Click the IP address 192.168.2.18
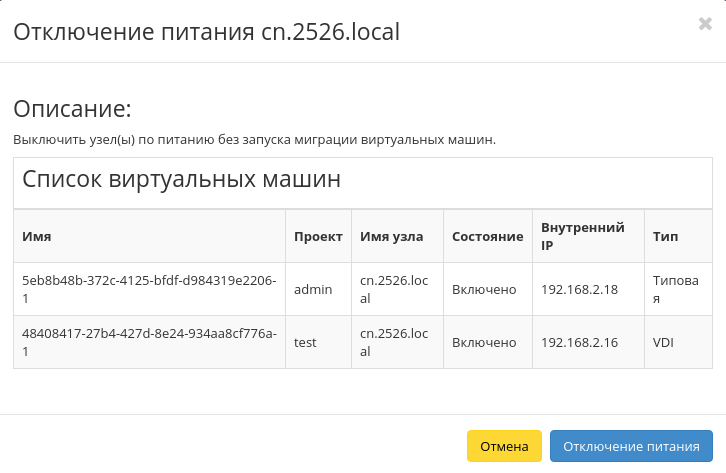Image resolution: width=726 pixels, height=473 pixels. click(579, 289)
